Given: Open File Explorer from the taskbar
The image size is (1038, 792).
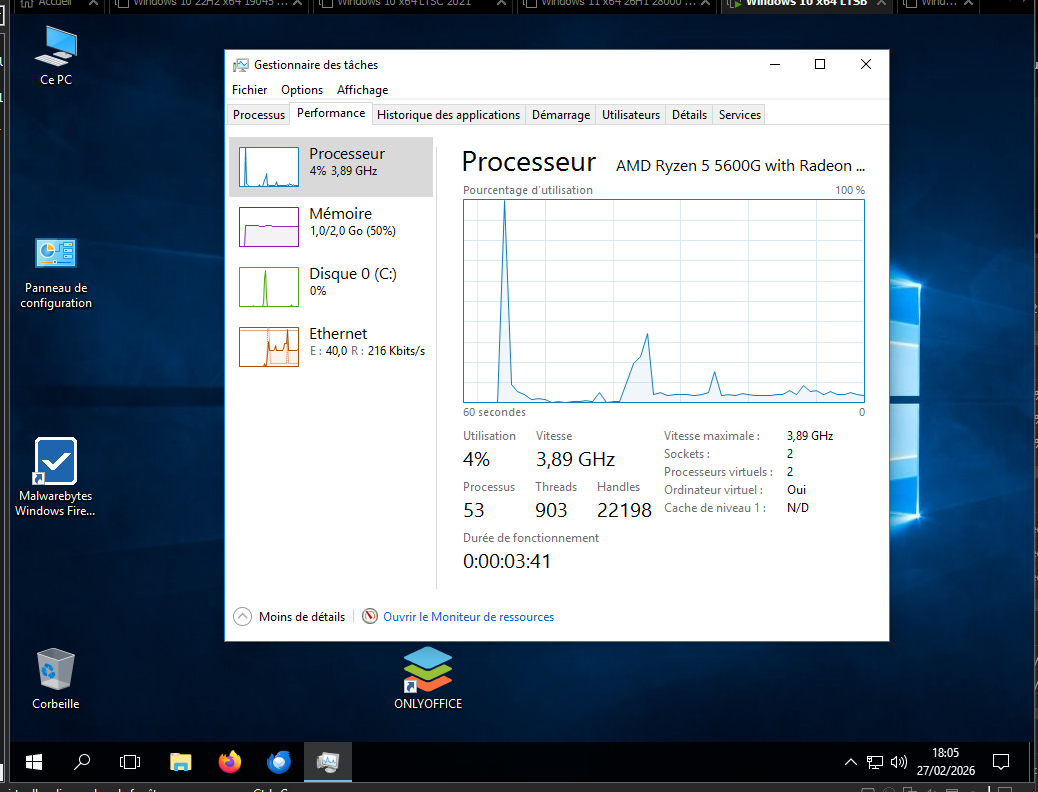Looking at the screenshot, I should click(x=180, y=762).
